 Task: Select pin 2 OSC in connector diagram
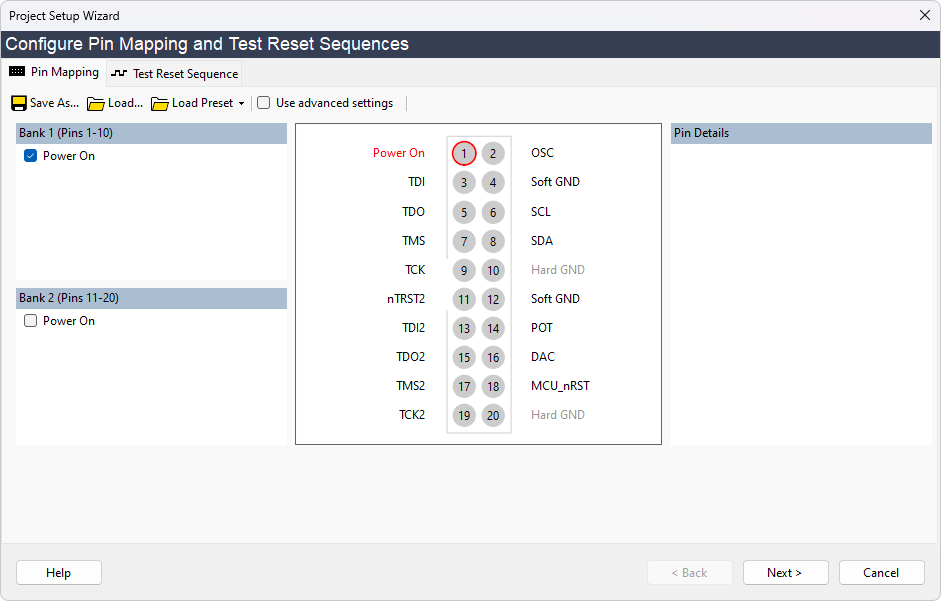pos(493,153)
